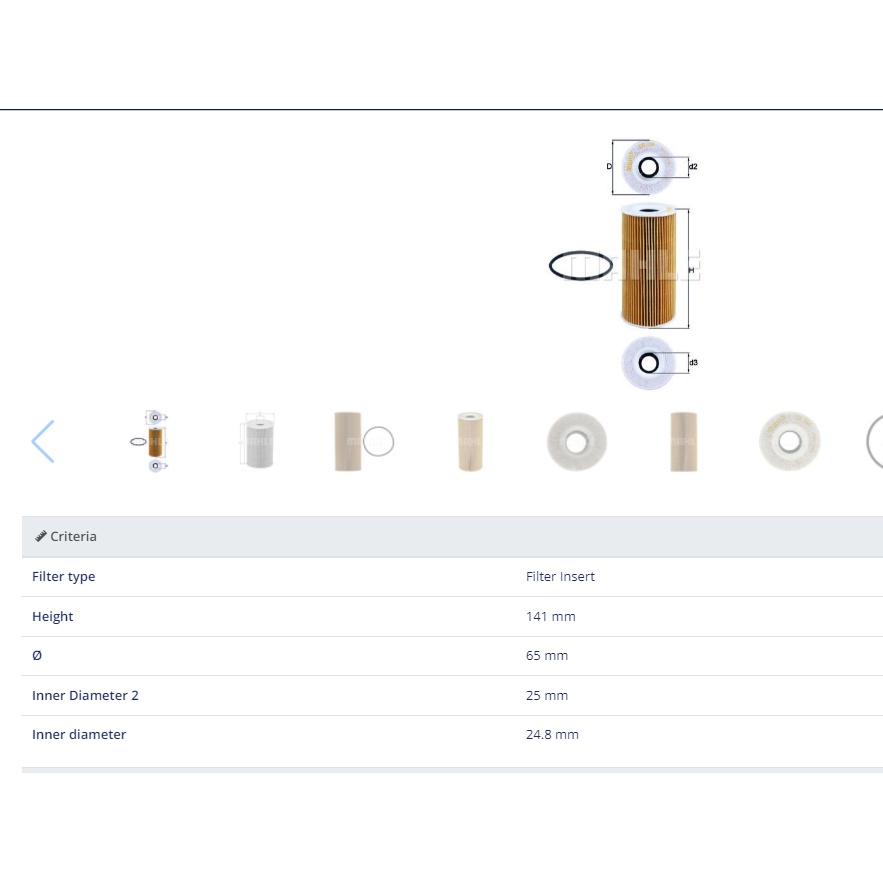Viewport: 883px width, 883px height.
Task: Click the black O-ring seal in main image
Action: click(580, 265)
